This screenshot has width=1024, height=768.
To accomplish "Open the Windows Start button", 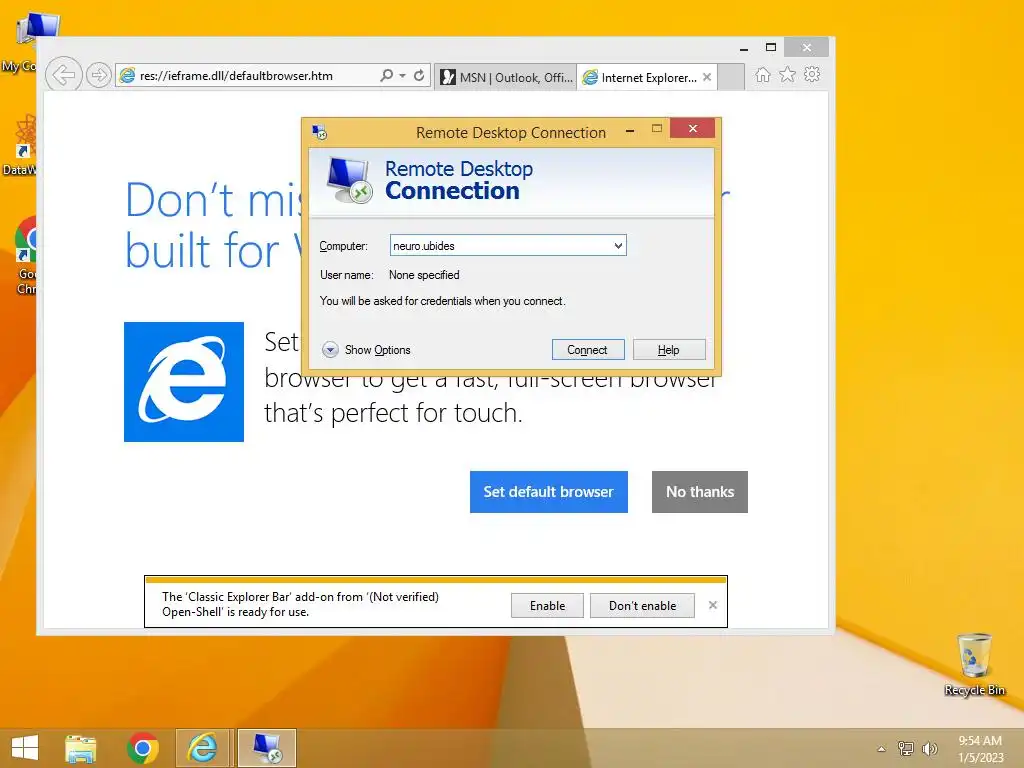I will click(25, 748).
